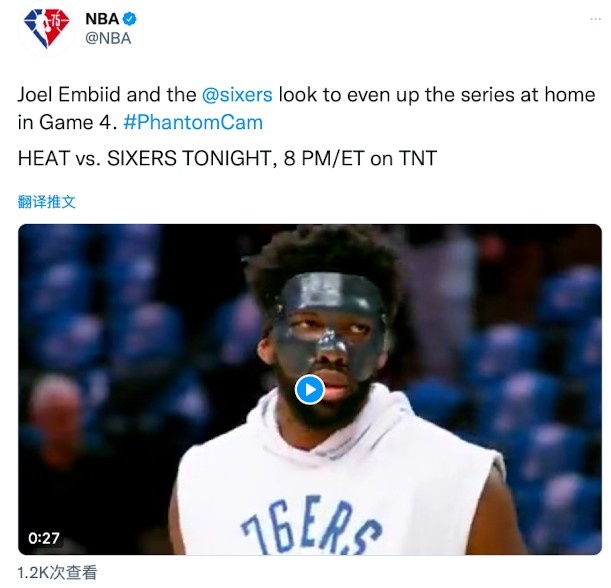Visit the @NBA handle below the name

[x=108, y=38]
